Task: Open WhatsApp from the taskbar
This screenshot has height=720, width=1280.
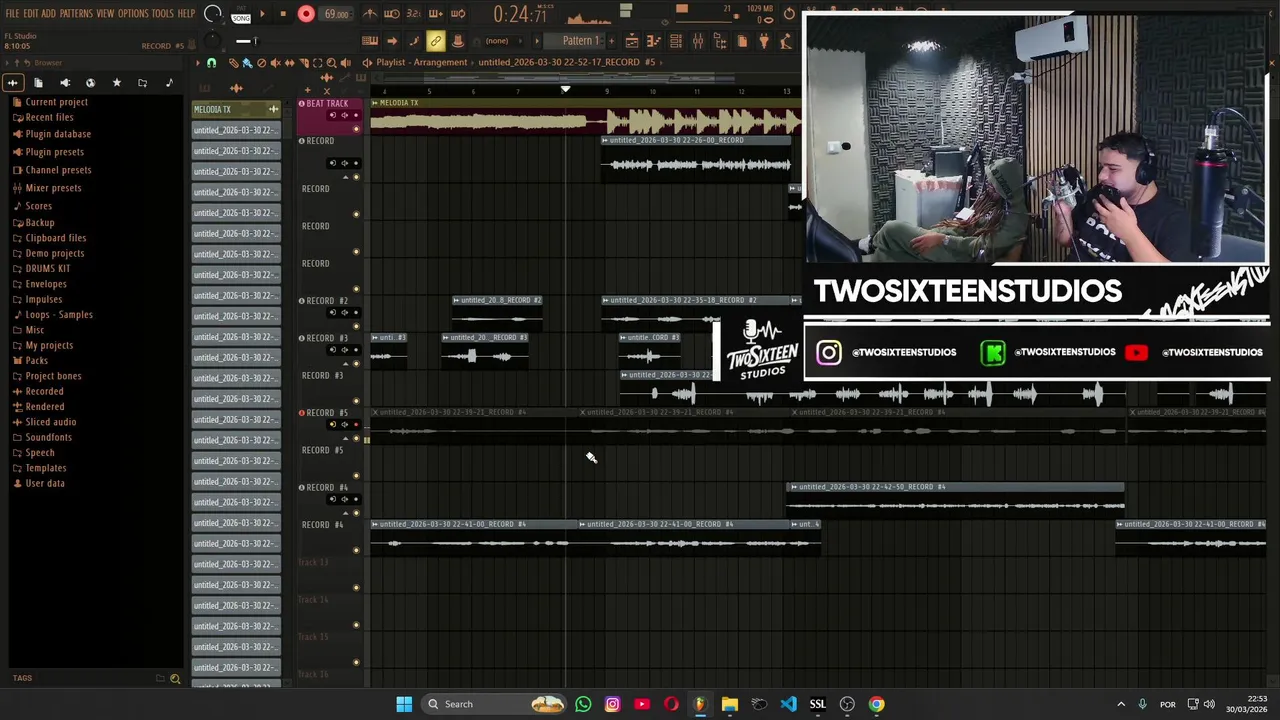Action: (583, 704)
